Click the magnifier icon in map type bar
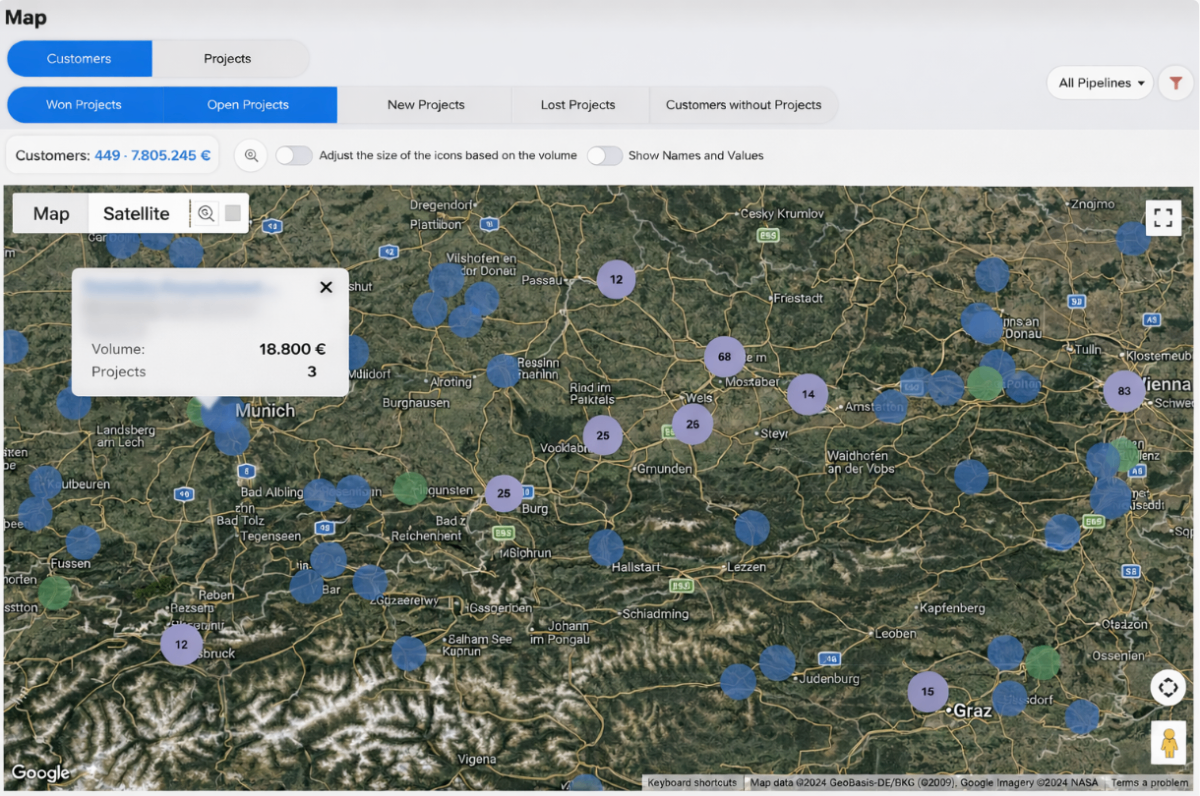The image size is (1200, 796). point(206,213)
